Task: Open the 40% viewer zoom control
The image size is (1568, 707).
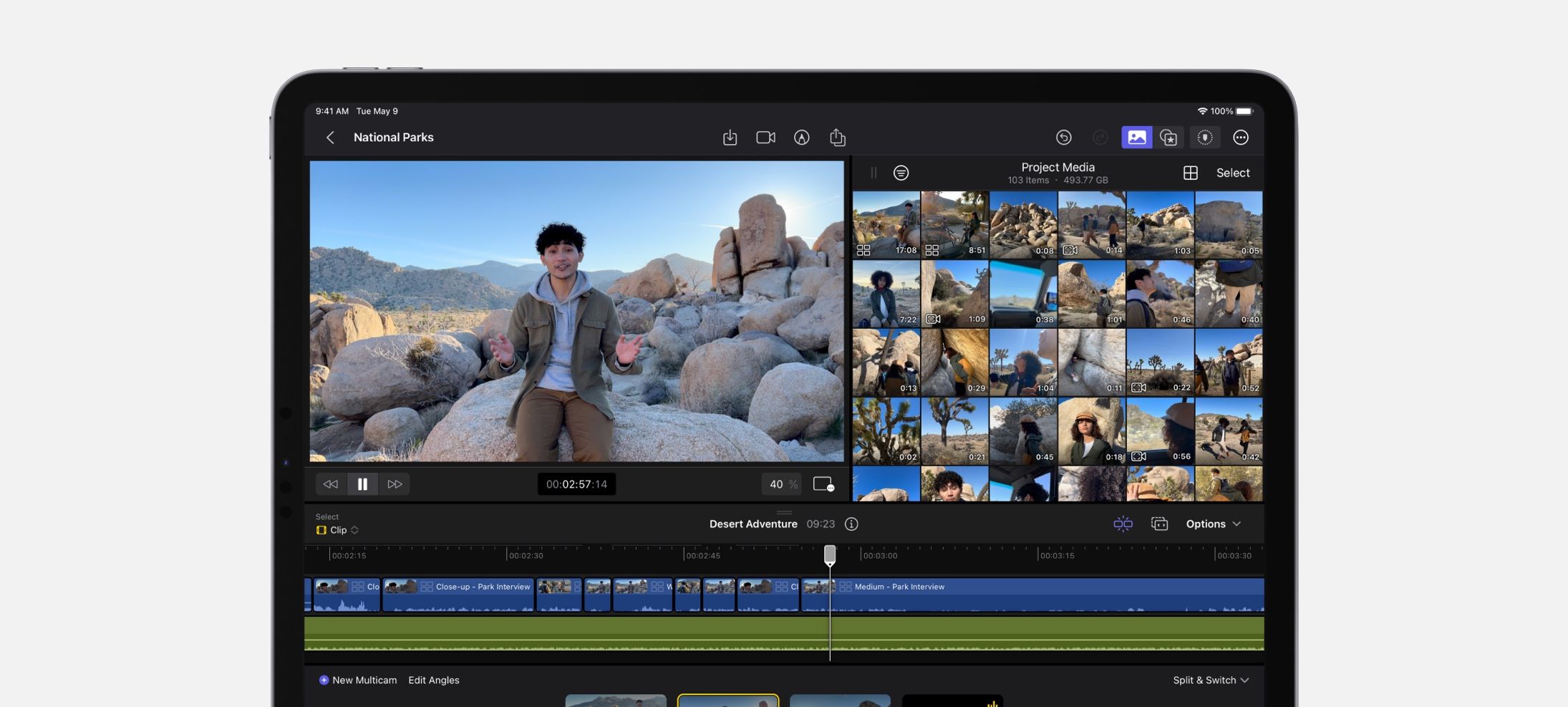Action: click(x=783, y=484)
